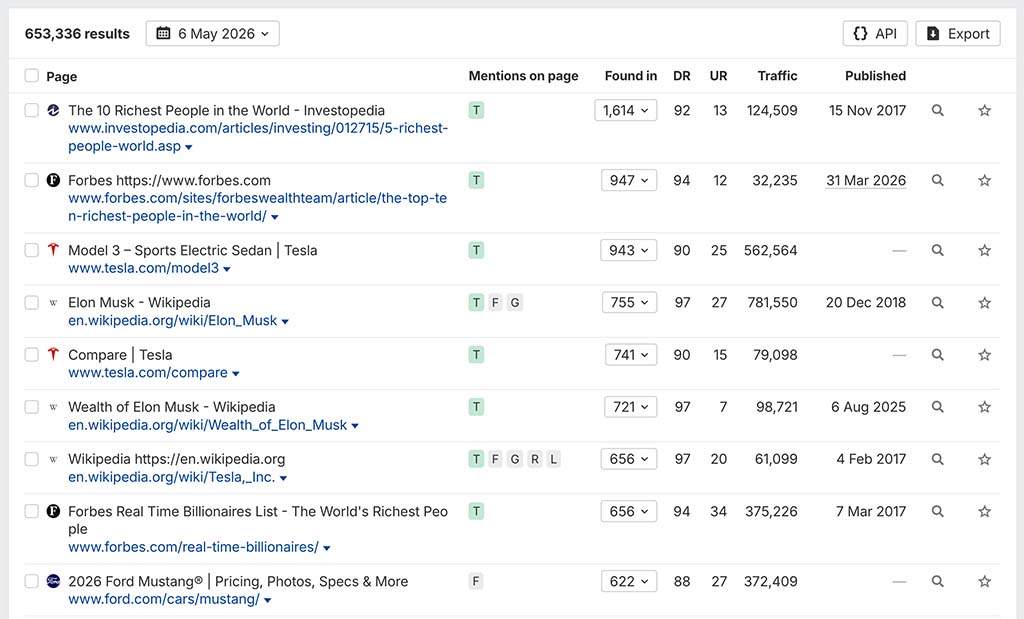Click the magnifier icon in the Tesla Model 3 row
Screen dimensions: 1024x619
click(937, 250)
